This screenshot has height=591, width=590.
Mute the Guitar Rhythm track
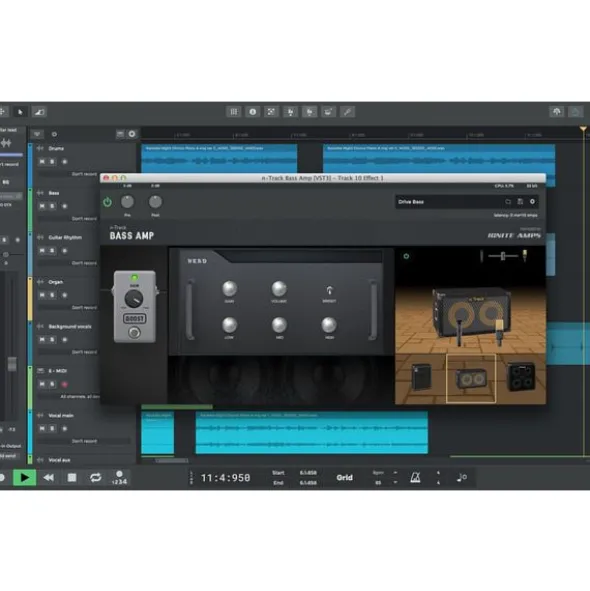coord(42,251)
